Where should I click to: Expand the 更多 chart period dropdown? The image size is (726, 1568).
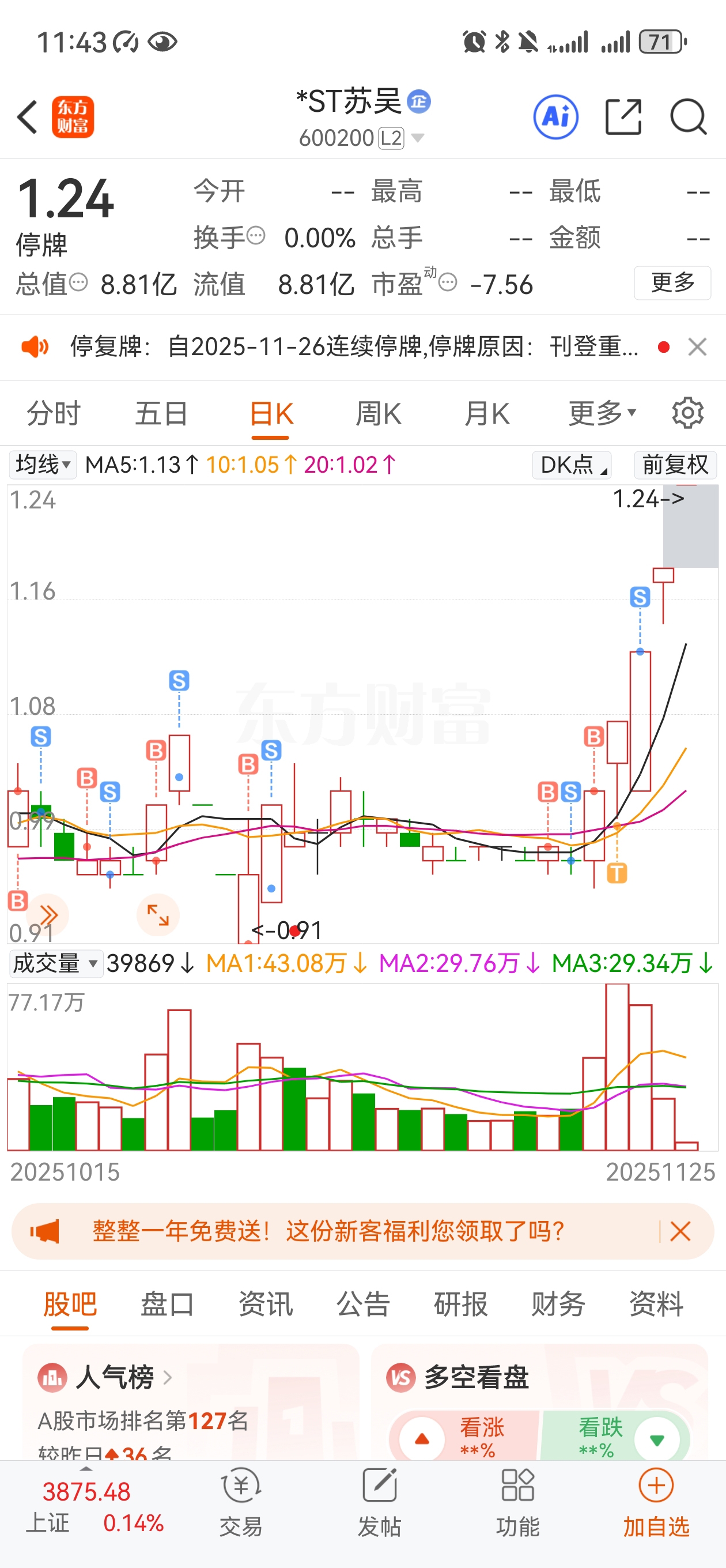click(603, 413)
